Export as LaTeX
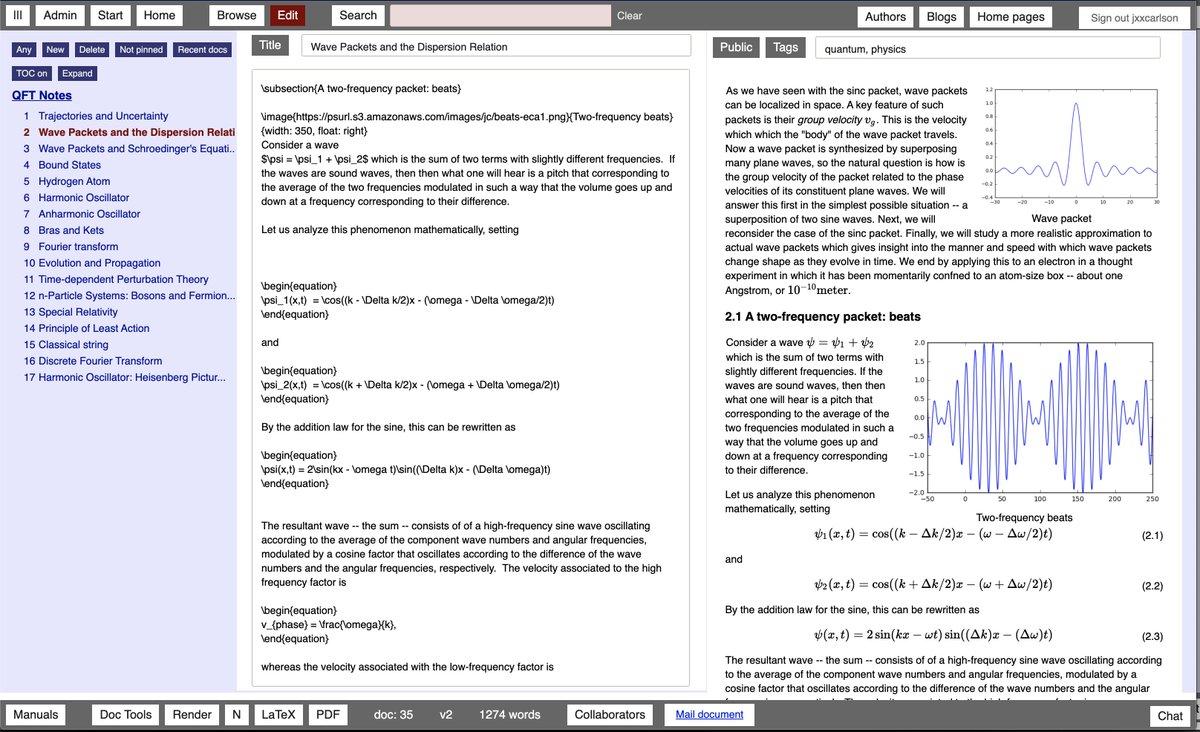 click(x=279, y=715)
